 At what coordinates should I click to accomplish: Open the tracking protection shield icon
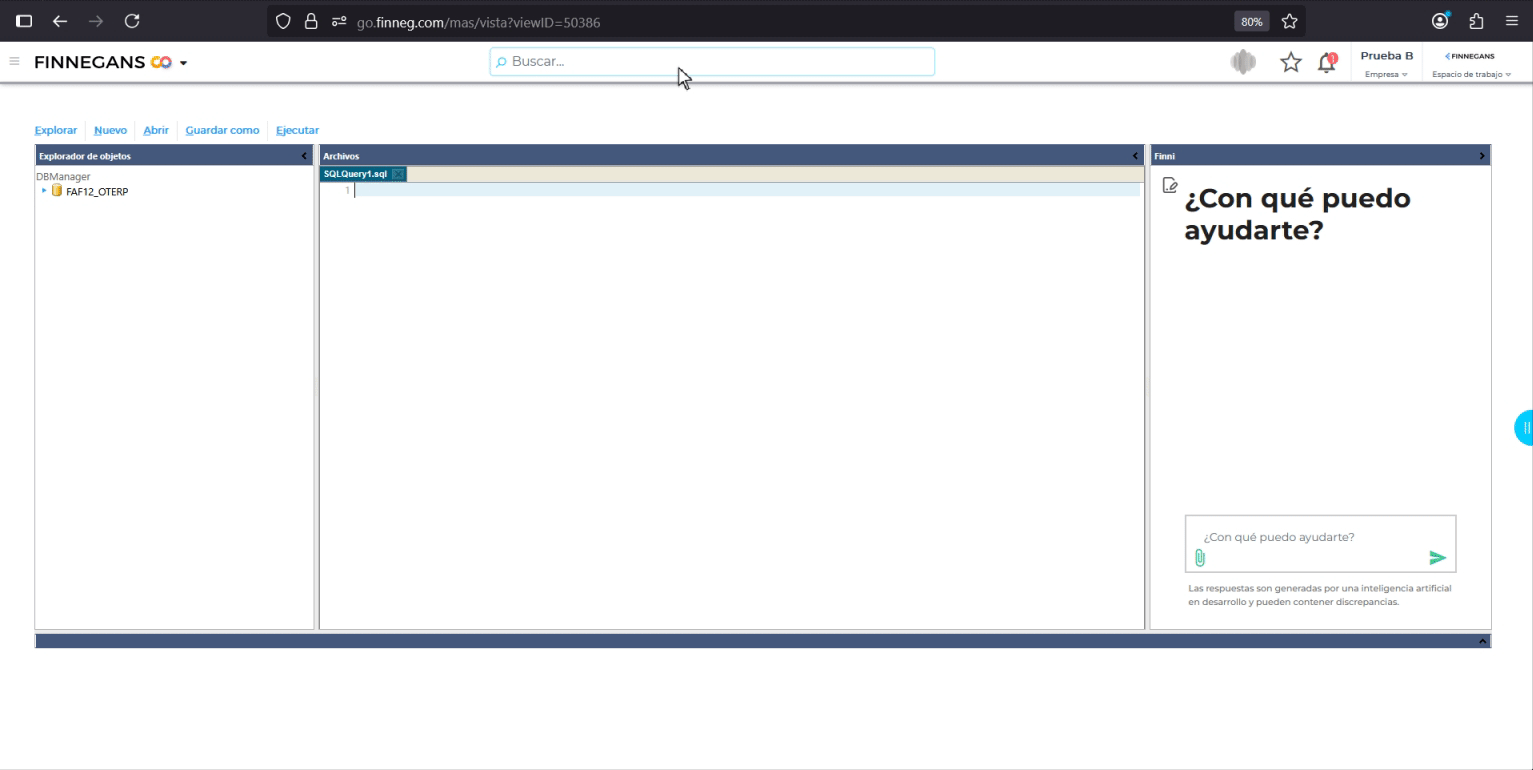283,21
